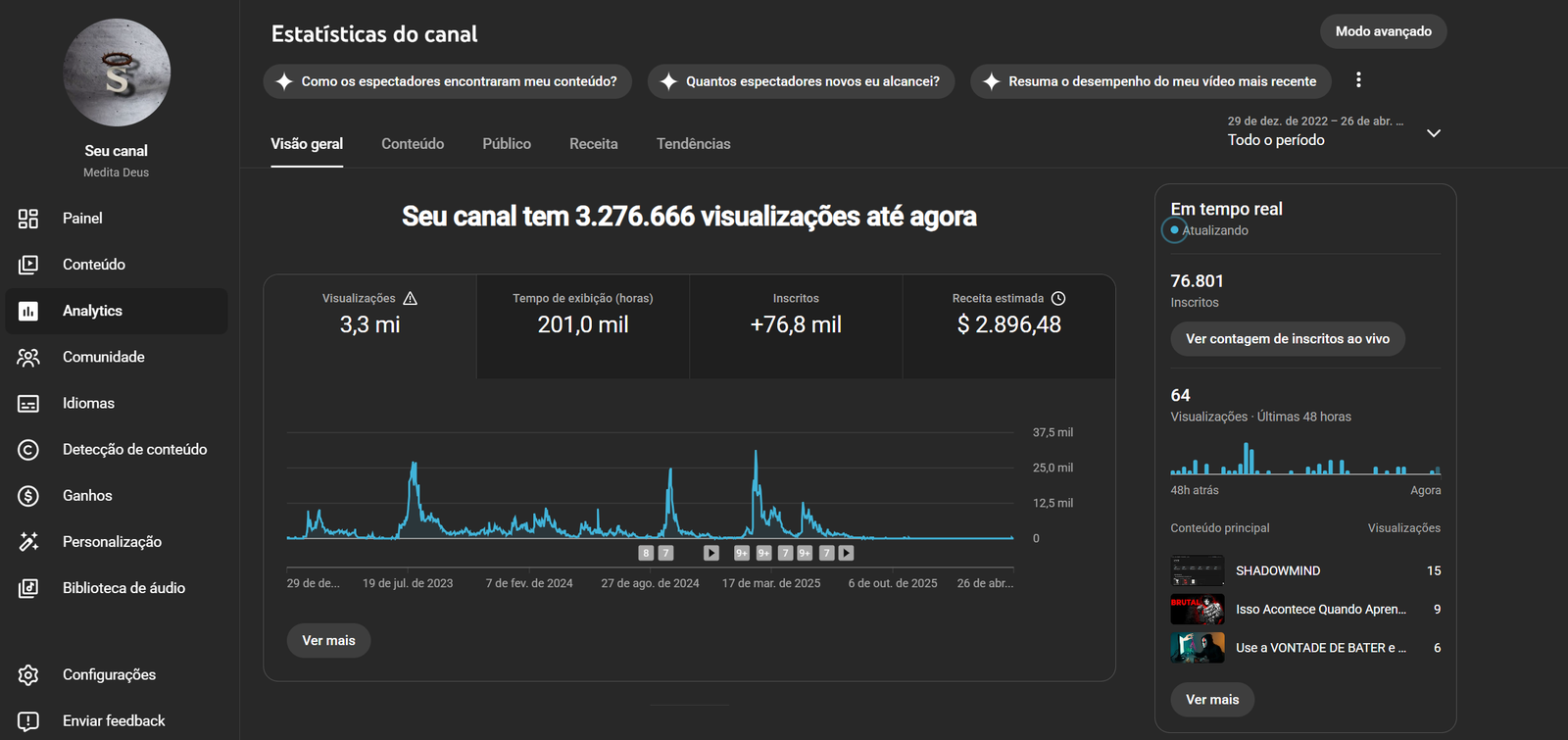Open Personalização magic wand icon
This screenshot has width=1568, height=740.
[28, 542]
